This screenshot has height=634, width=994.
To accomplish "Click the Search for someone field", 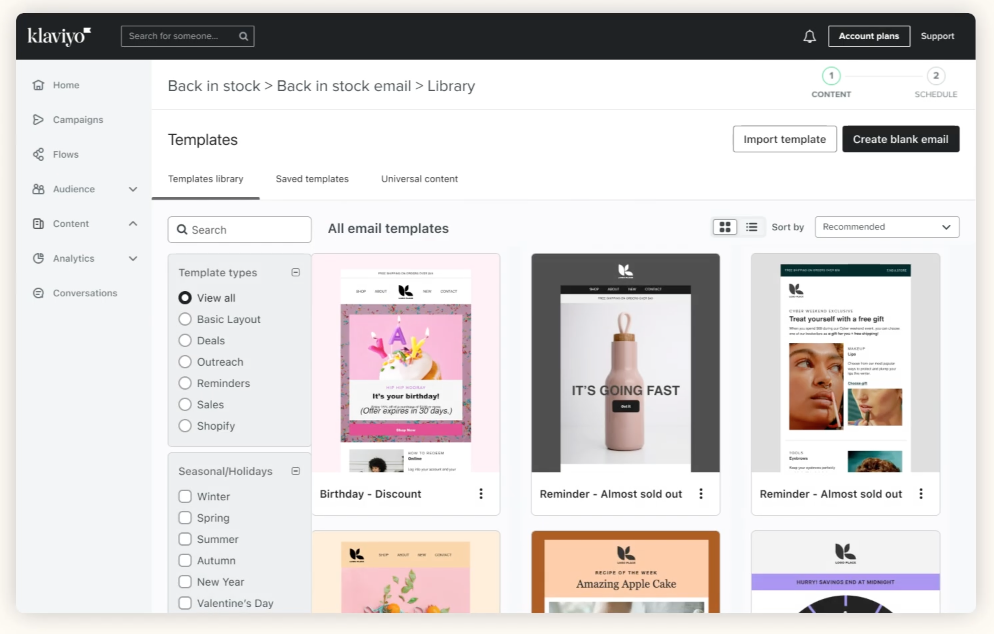I will coord(188,36).
